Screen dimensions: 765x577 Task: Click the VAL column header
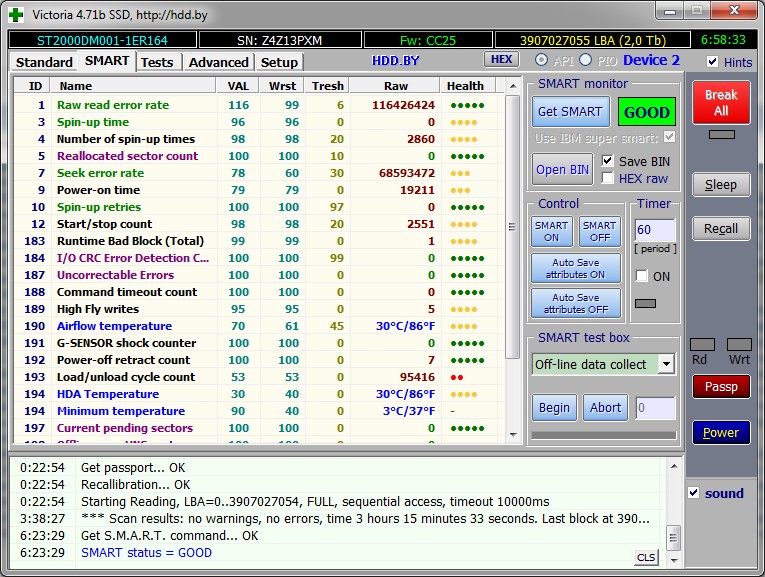coord(238,86)
